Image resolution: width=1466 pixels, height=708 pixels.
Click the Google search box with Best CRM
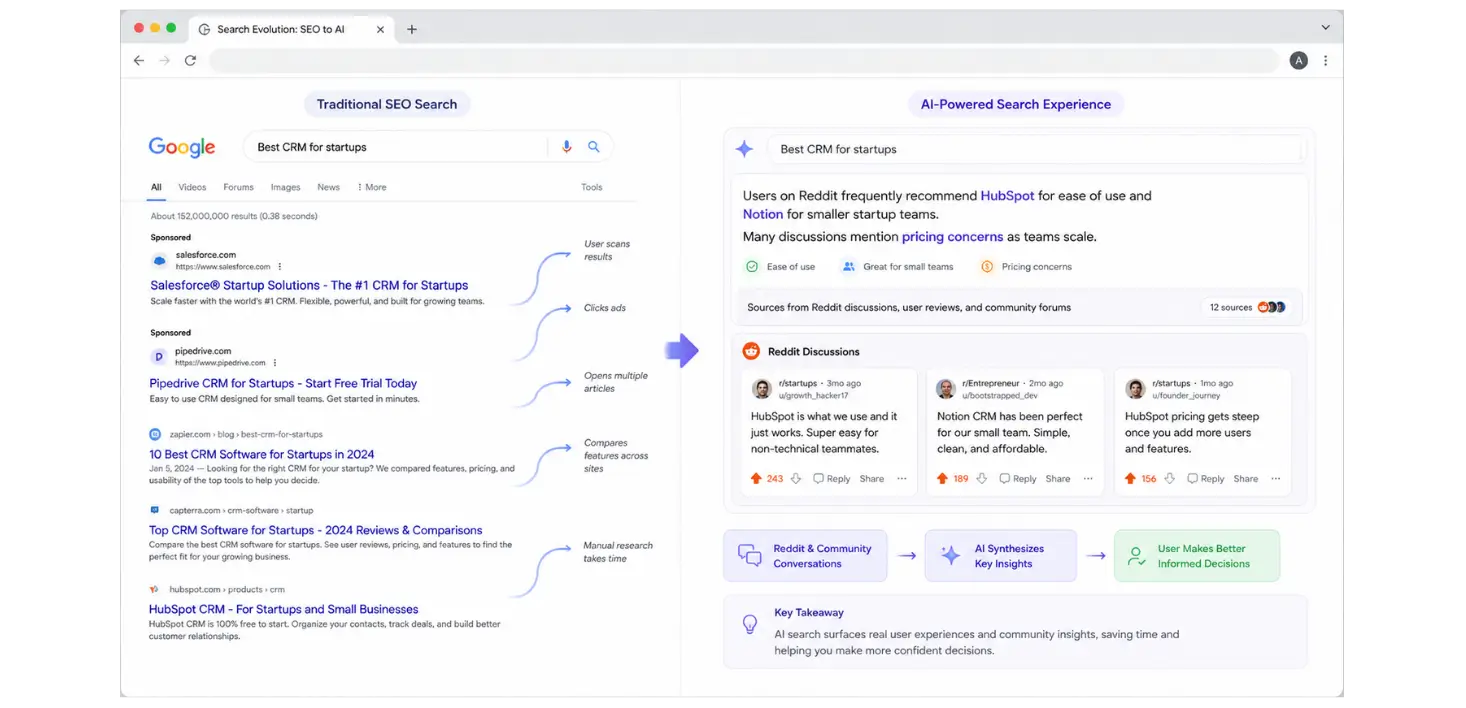[428, 147]
